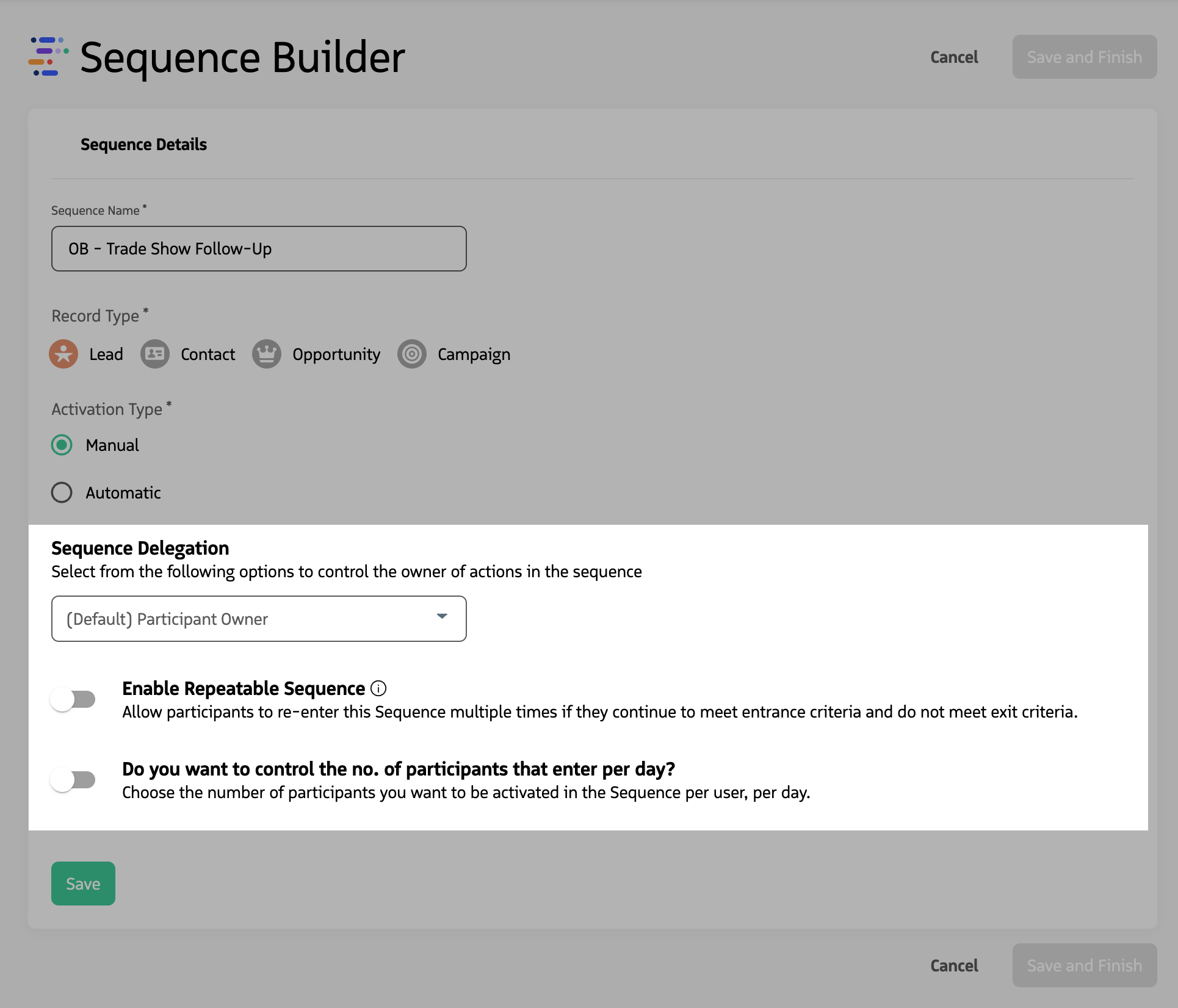1178x1008 pixels.
Task: Click the Sequence Builder logo icon
Action: 48,57
